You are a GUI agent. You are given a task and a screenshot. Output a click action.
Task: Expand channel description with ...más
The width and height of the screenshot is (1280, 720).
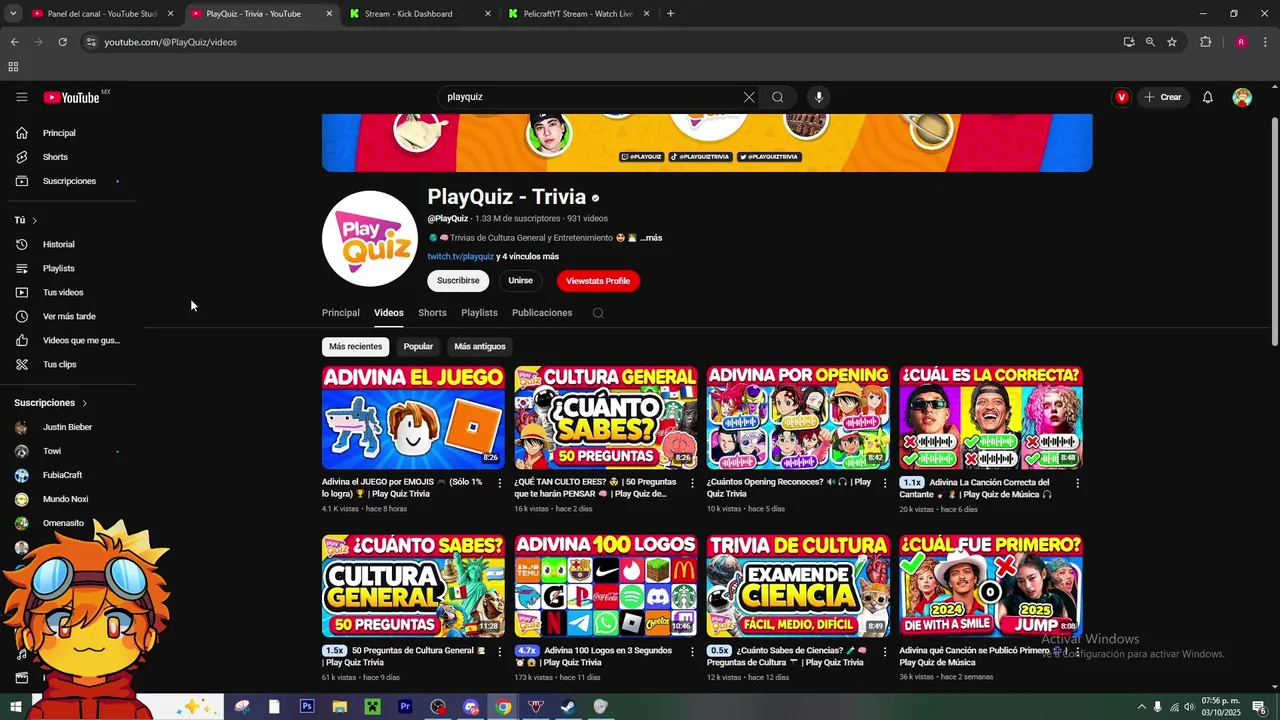pyautogui.click(x=651, y=238)
